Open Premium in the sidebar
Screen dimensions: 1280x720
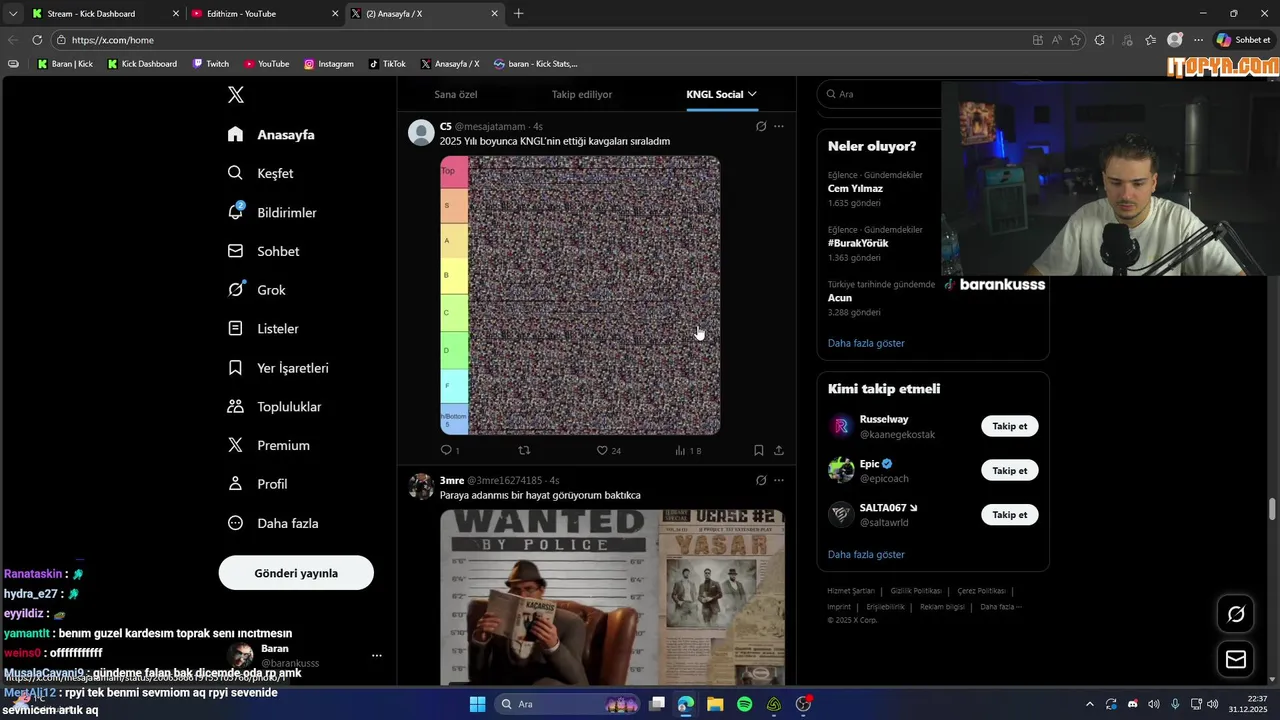269,445
